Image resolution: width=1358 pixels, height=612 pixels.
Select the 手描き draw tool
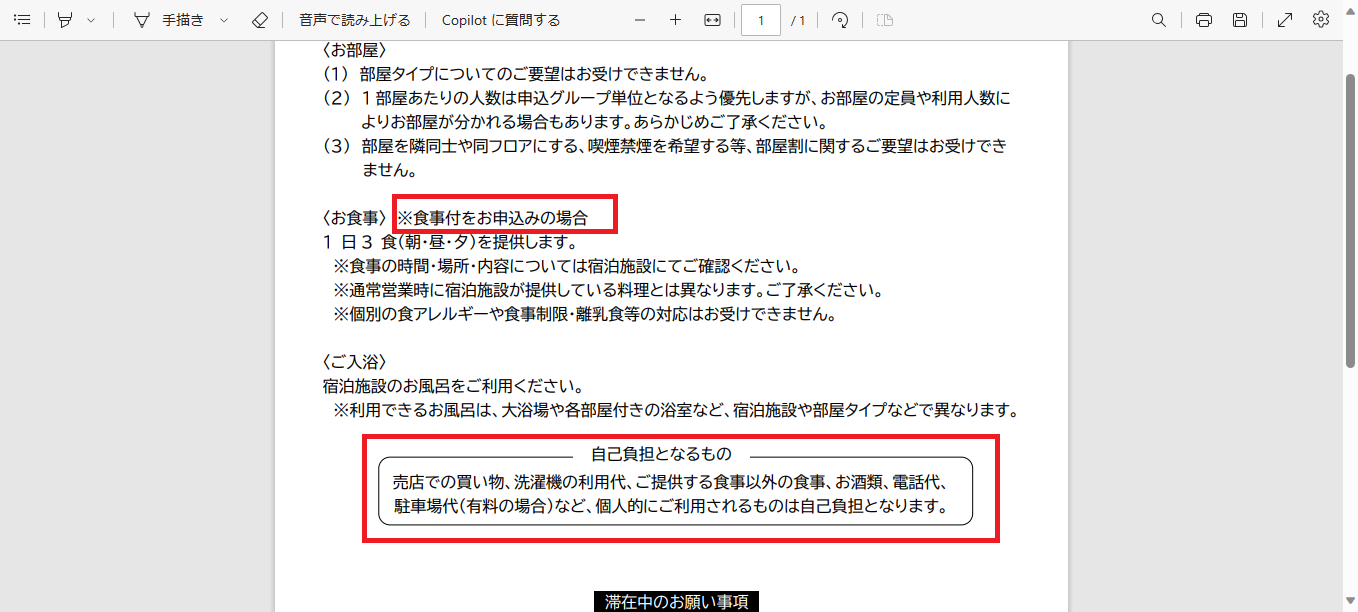[170, 20]
